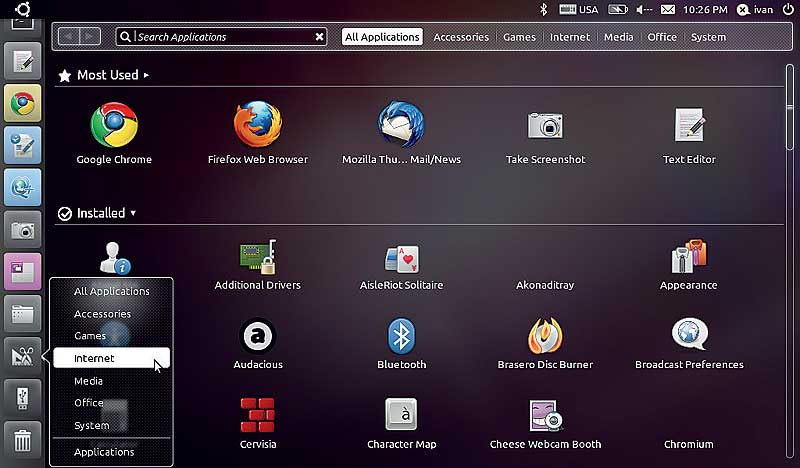Launch Google Chrome from Most Used
The width and height of the screenshot is (800, 468).
tap(114, 133)
